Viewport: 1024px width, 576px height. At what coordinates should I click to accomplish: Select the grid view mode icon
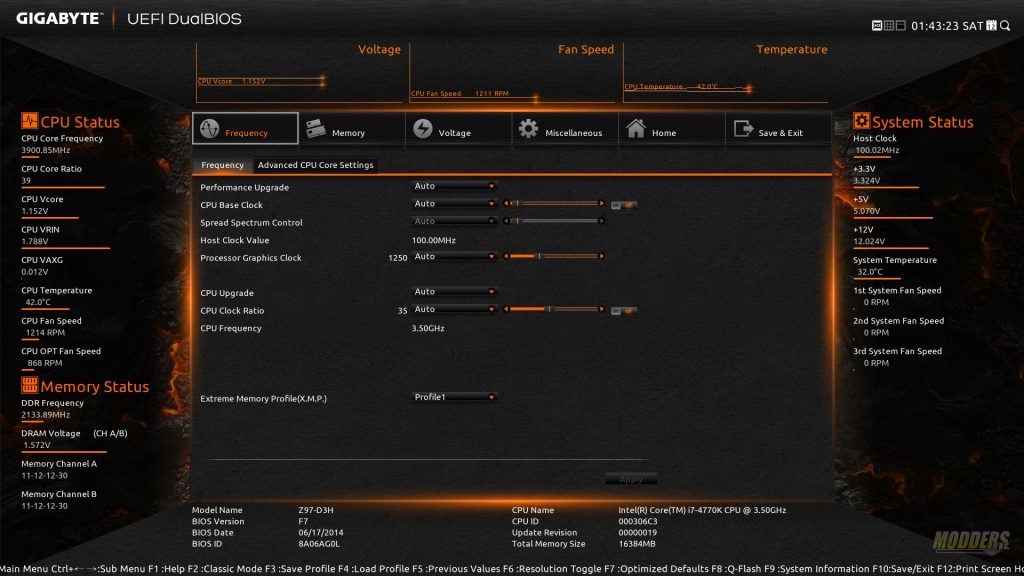tap(889, 25)
